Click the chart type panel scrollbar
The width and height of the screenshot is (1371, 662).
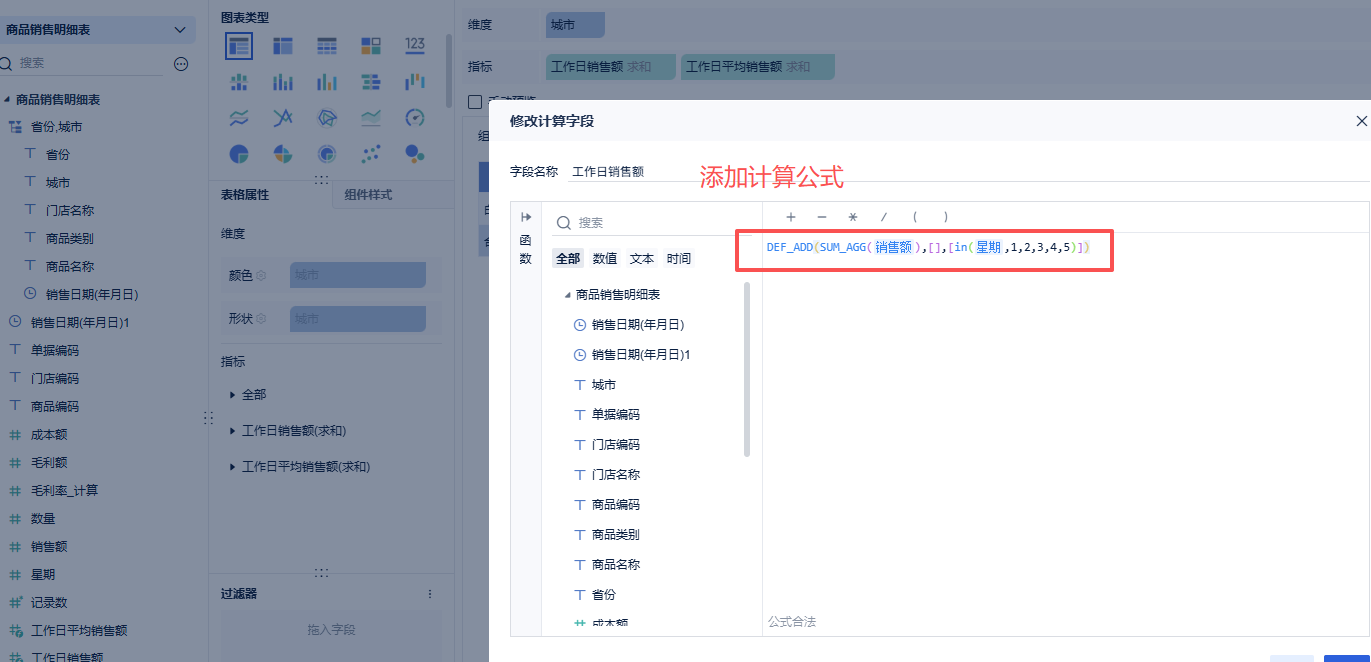450,70
